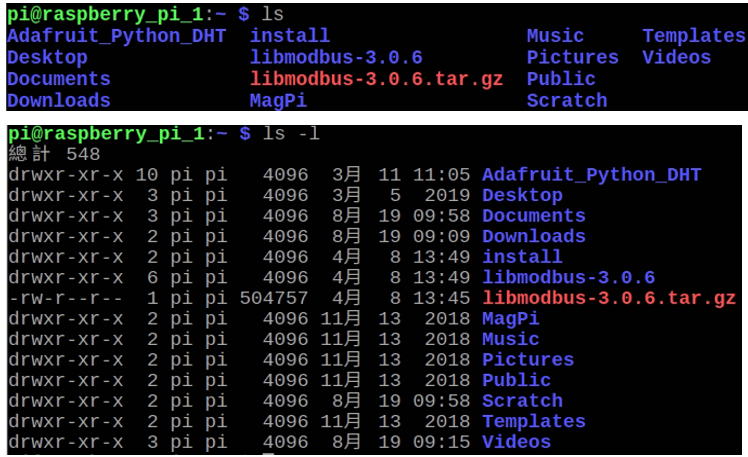This screenshot has width=748, height=457.
Task: Click the time 13:45 on the tar.gz row
Action: (442, 298)
